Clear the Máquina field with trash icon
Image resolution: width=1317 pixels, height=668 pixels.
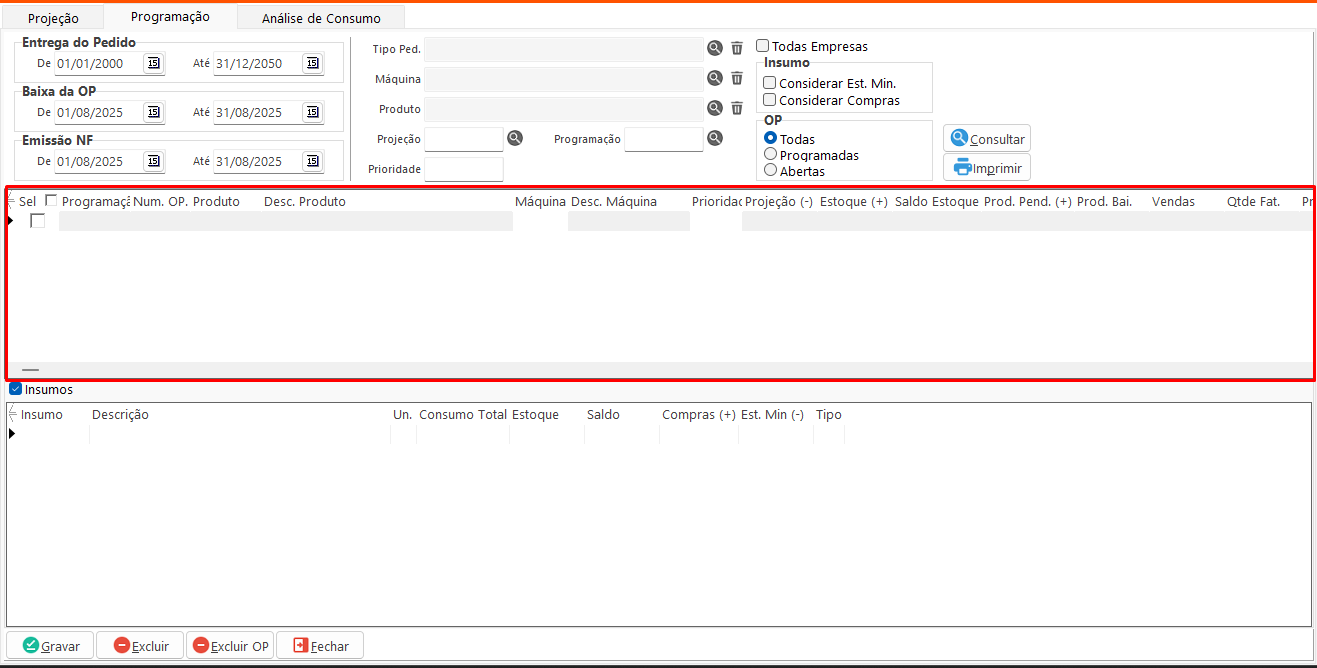[737, 78]
